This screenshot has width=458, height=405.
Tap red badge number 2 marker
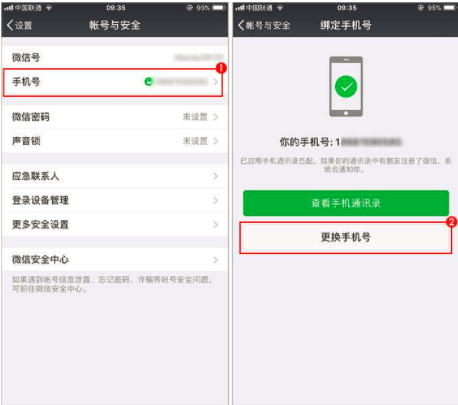click(451, 222)
